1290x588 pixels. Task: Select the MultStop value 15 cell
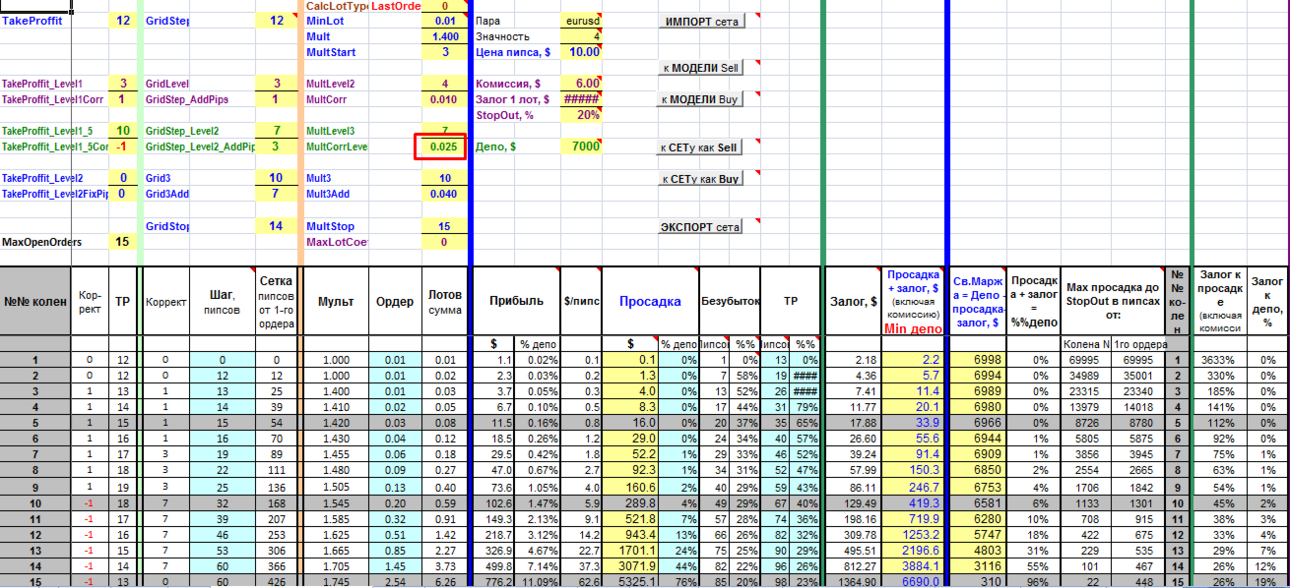coord(443,226)
